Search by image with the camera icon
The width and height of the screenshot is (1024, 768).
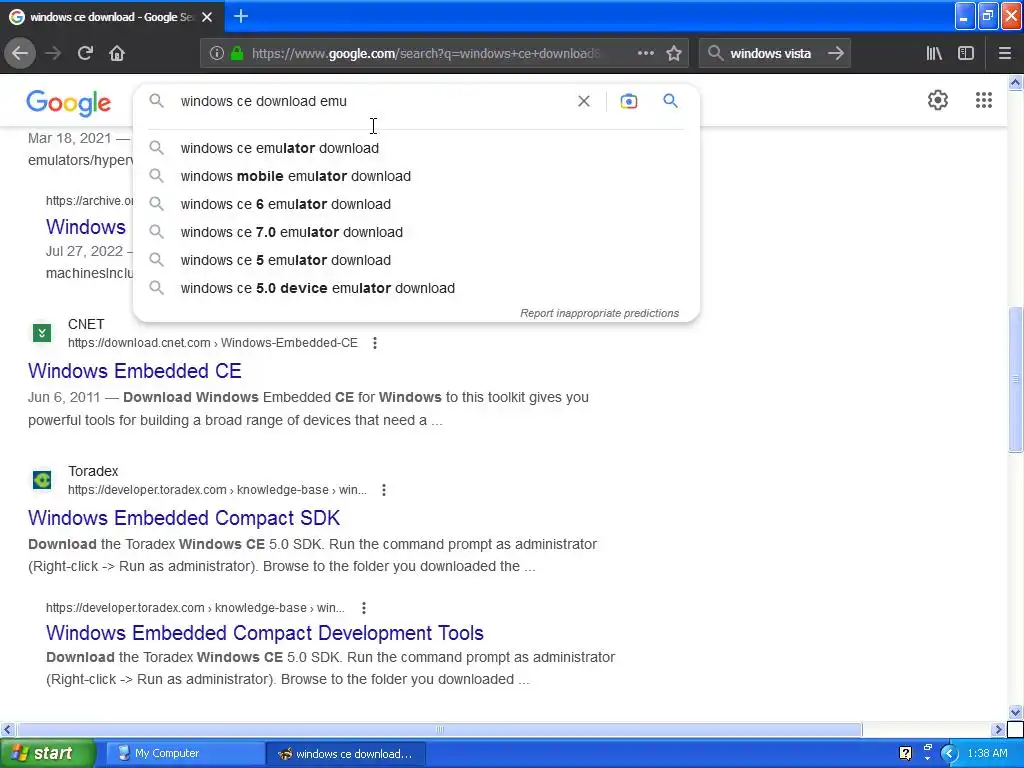tap(629, 101)
